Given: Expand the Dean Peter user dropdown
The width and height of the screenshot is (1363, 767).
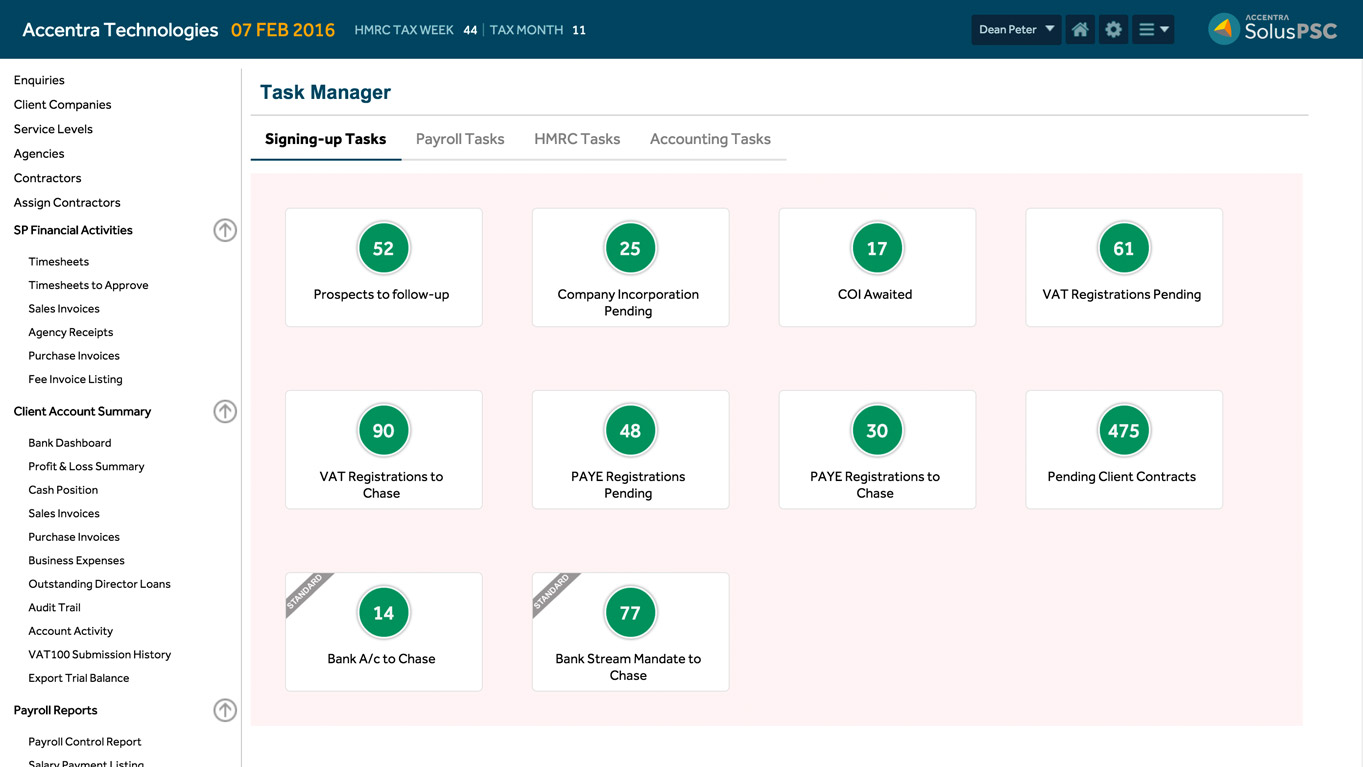Looking at the screenshot, I should [1016, 30].
